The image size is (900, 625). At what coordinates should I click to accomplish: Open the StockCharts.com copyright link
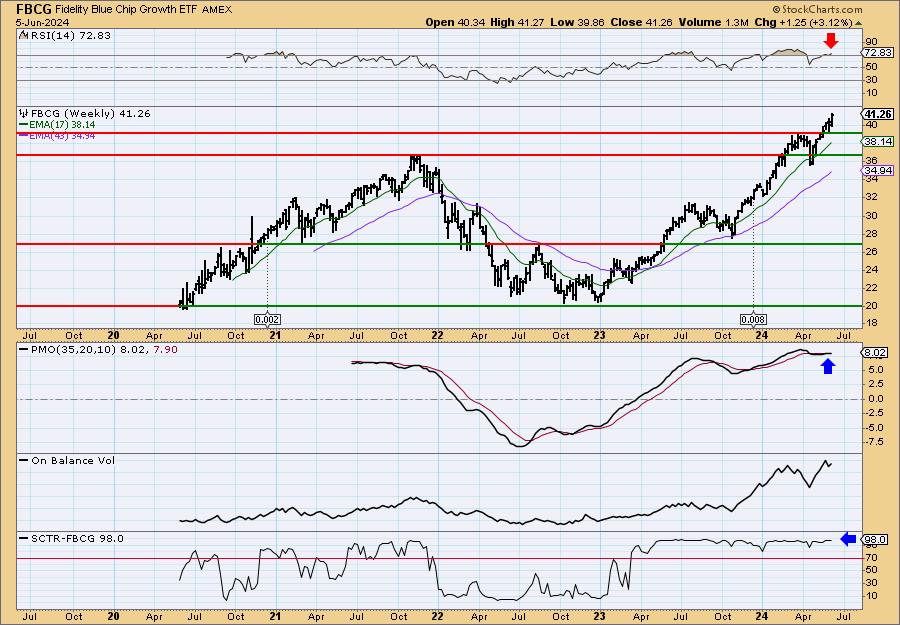817,9
